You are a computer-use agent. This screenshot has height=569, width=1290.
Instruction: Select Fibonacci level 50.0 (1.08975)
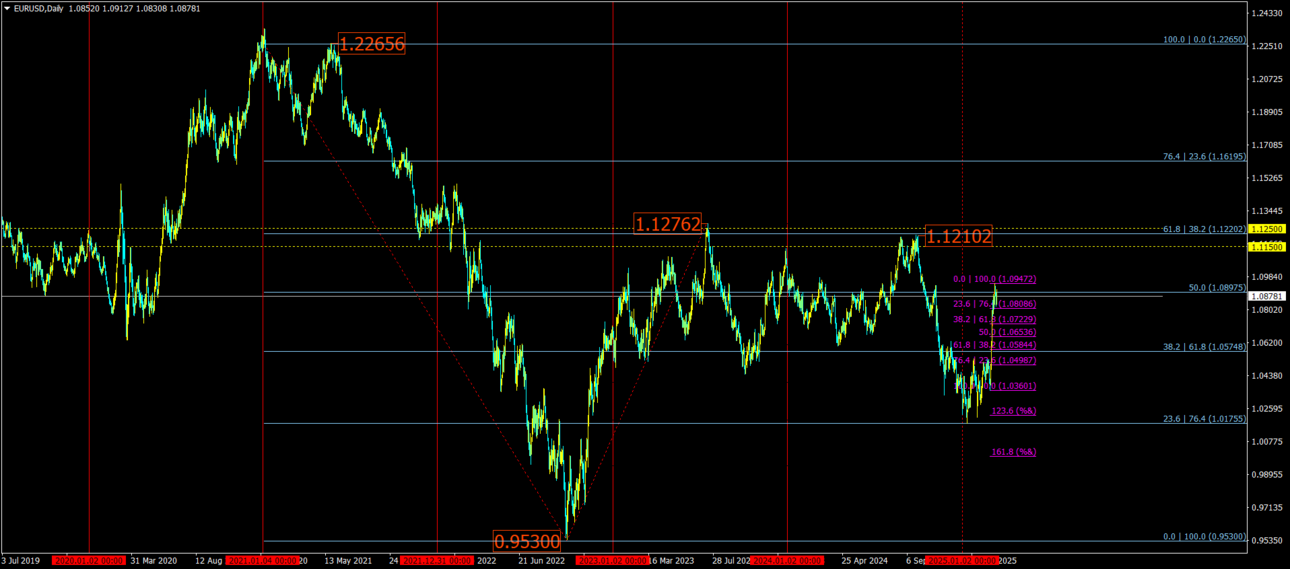pos(1217,288)
